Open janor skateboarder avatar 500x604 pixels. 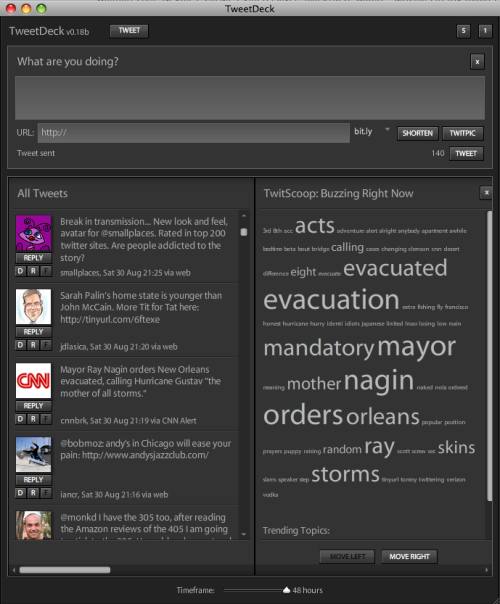click(34, 455)
